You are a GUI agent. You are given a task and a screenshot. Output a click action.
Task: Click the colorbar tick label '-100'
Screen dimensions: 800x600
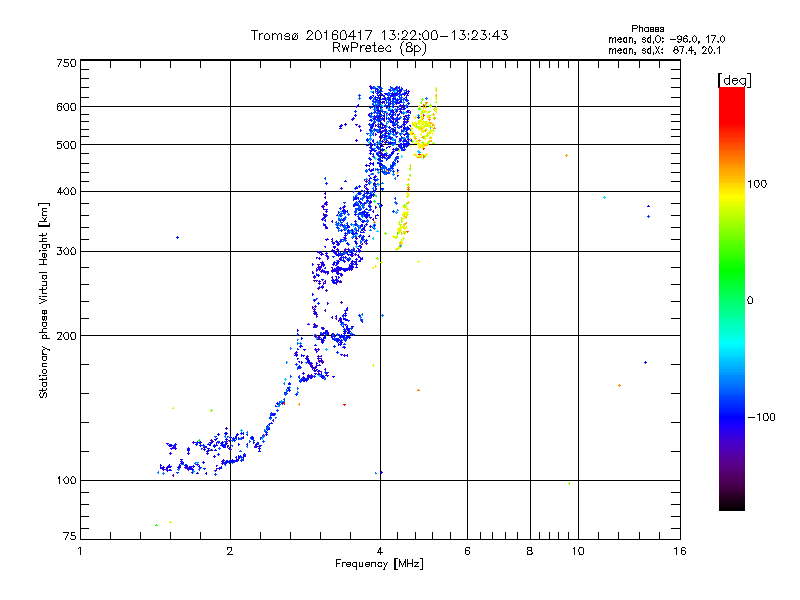click(x=761, y=417)
